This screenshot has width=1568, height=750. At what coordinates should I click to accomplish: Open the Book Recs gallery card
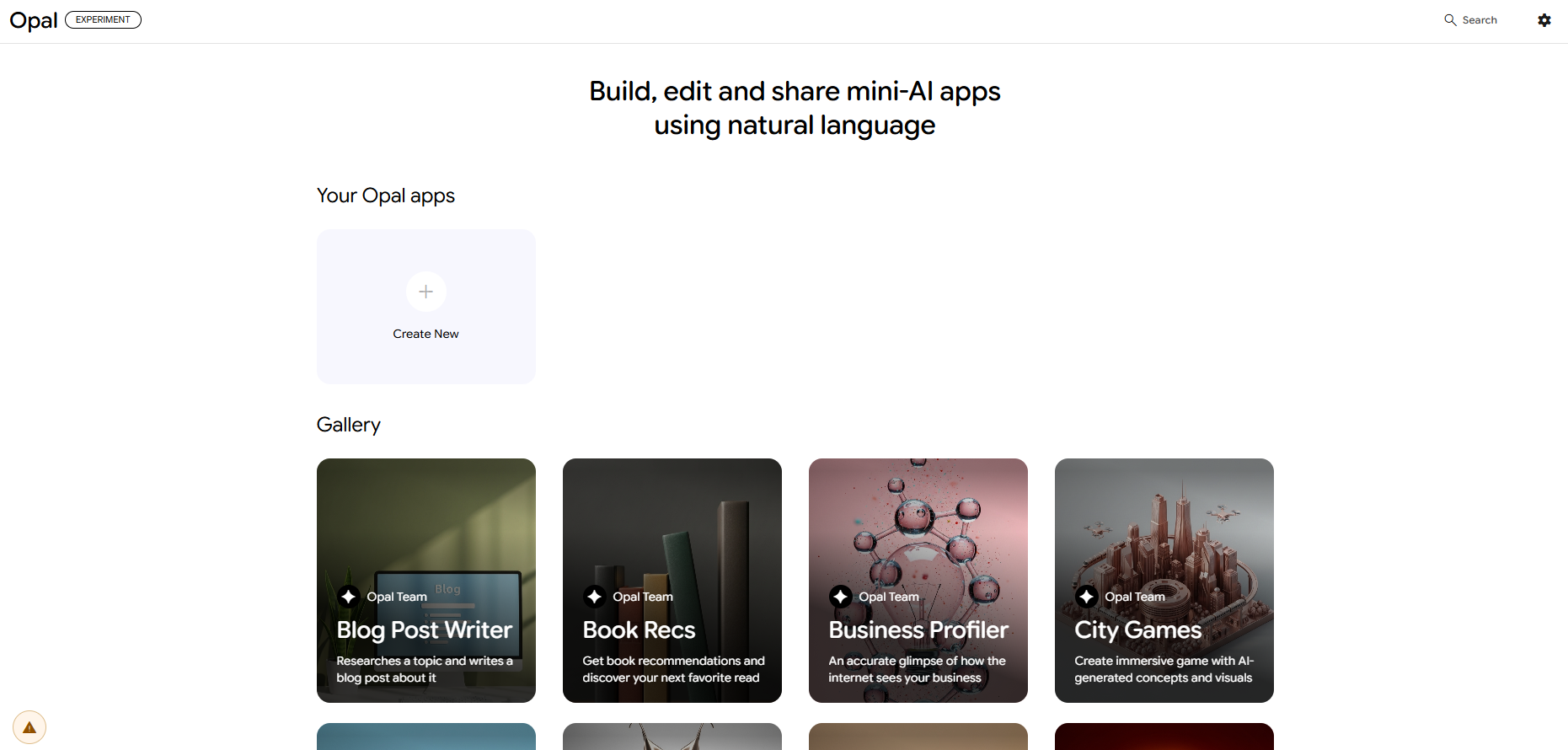point(672,581)
